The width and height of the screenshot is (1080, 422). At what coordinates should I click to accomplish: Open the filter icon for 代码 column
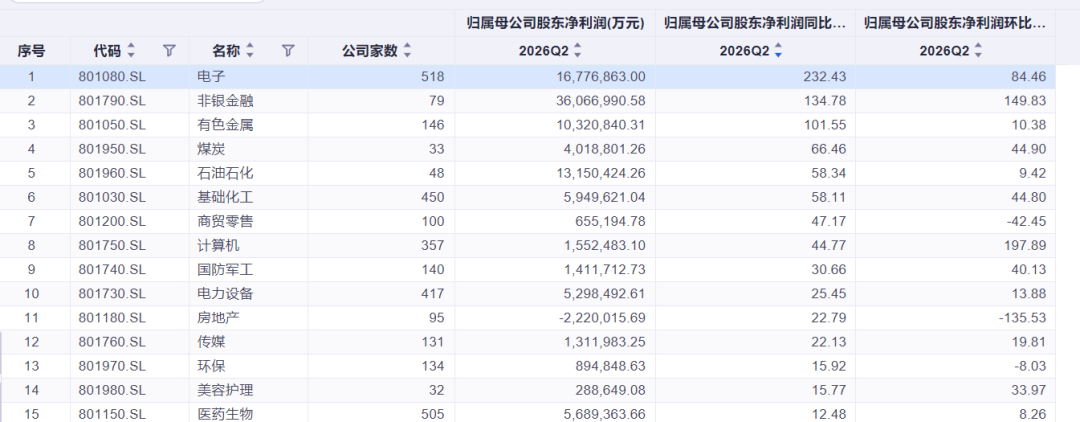169,50
